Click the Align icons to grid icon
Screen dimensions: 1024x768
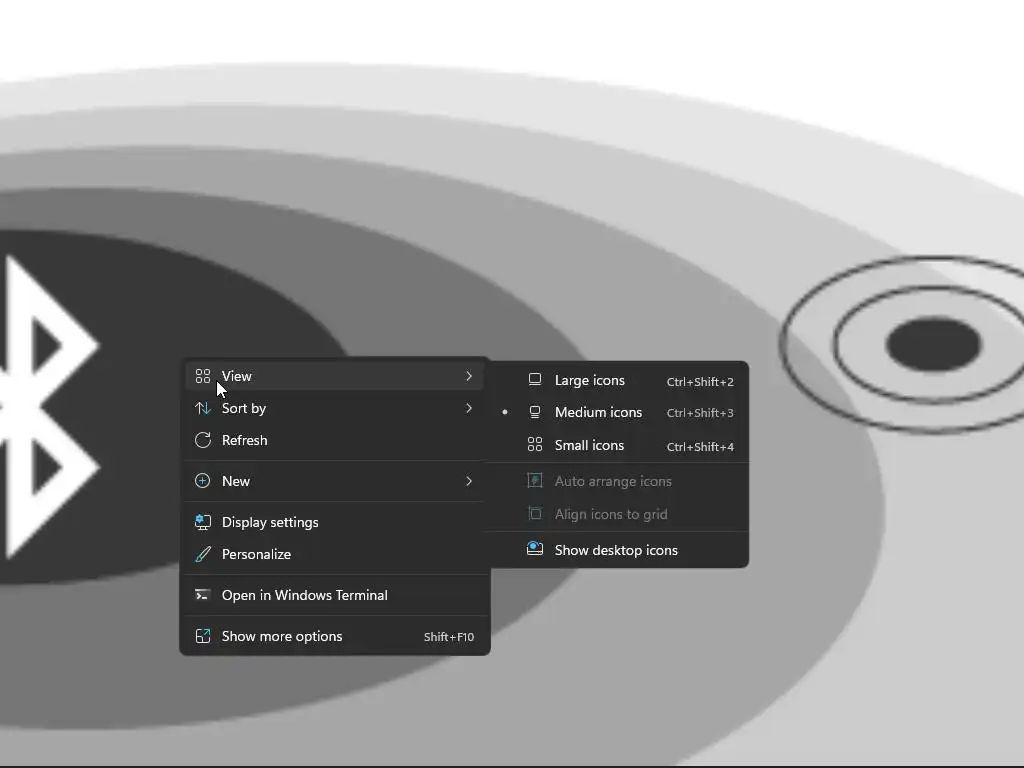[535, 513]
